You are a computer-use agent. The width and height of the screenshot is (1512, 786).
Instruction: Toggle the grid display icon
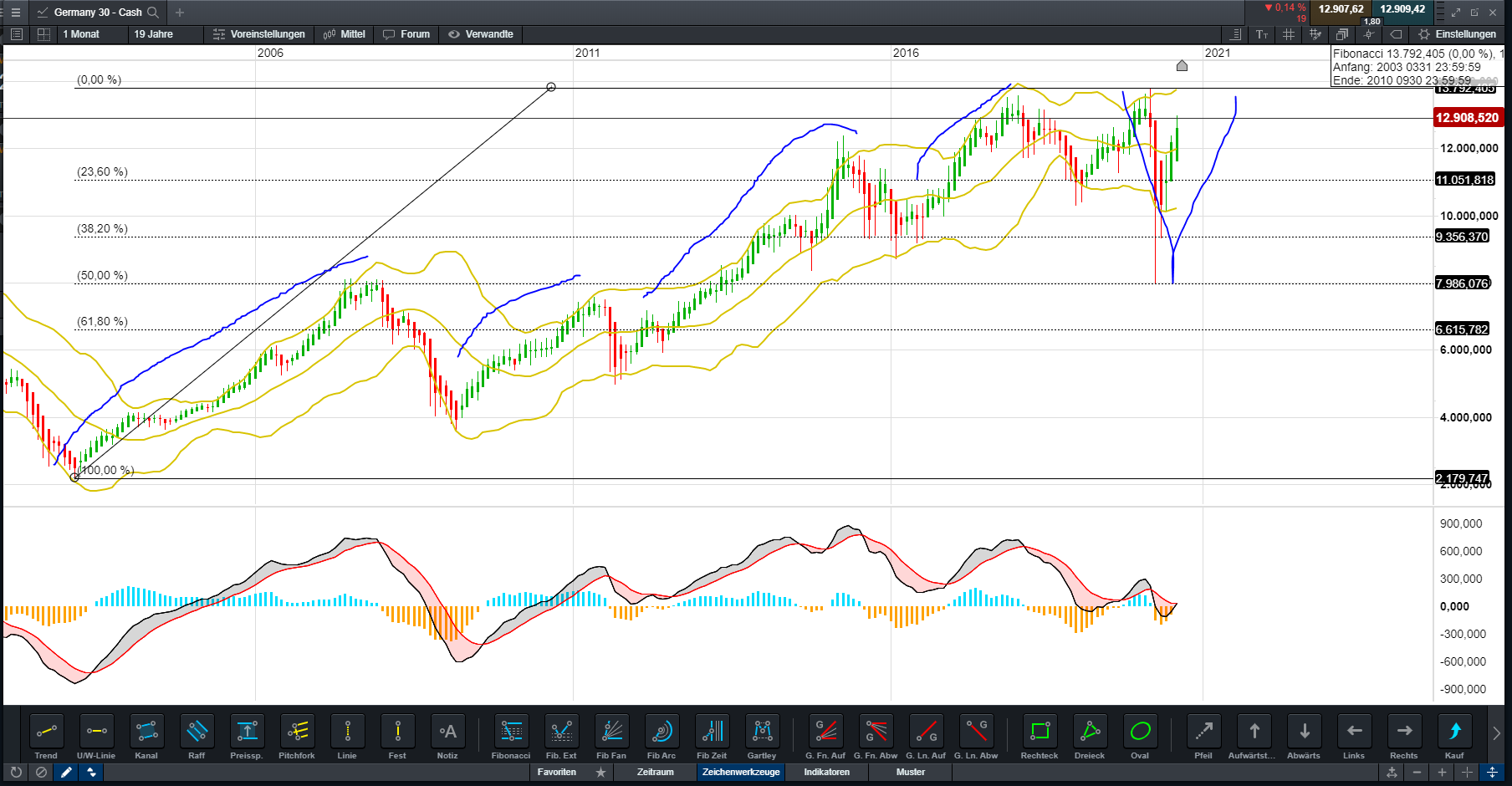(x=1289, y=34)
